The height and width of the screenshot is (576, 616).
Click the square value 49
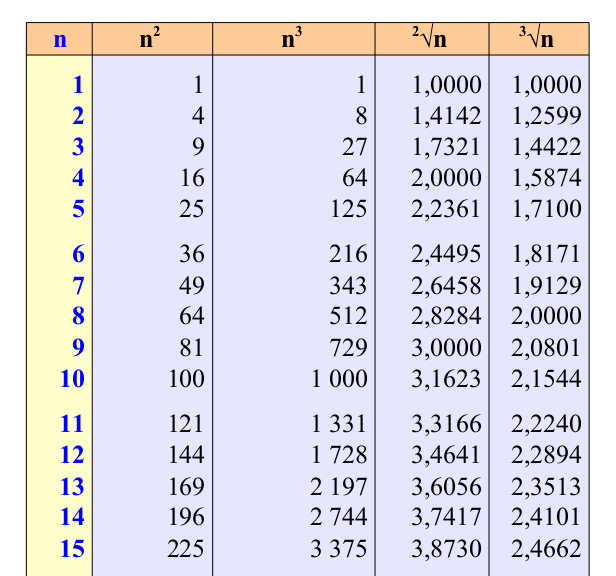(x=192, y=285)
